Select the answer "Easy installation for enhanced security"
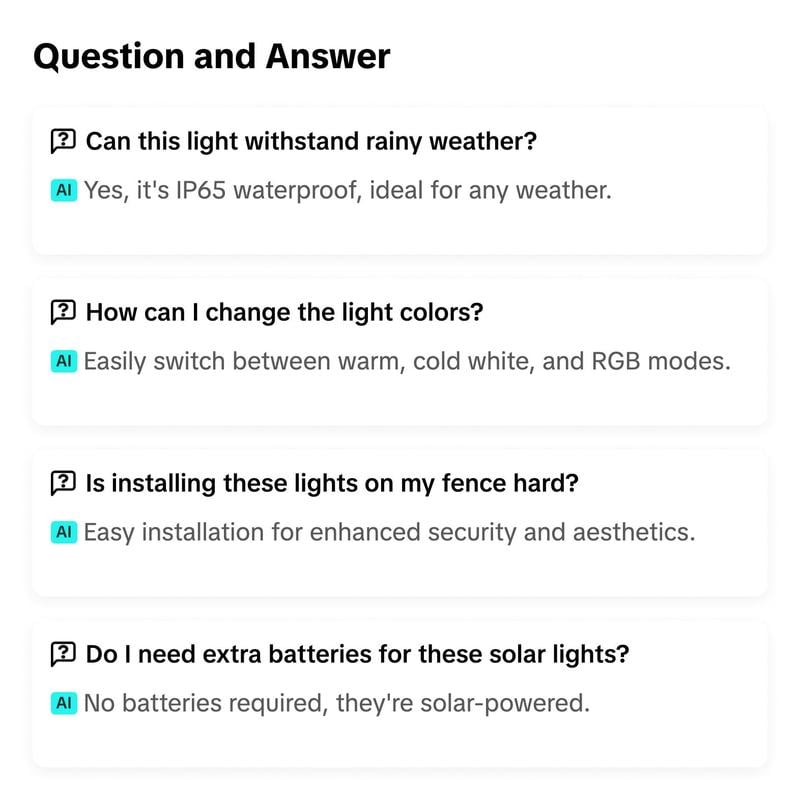Viewport: 800px width, 800px height. pyautogui.click(x=388, y=532)
